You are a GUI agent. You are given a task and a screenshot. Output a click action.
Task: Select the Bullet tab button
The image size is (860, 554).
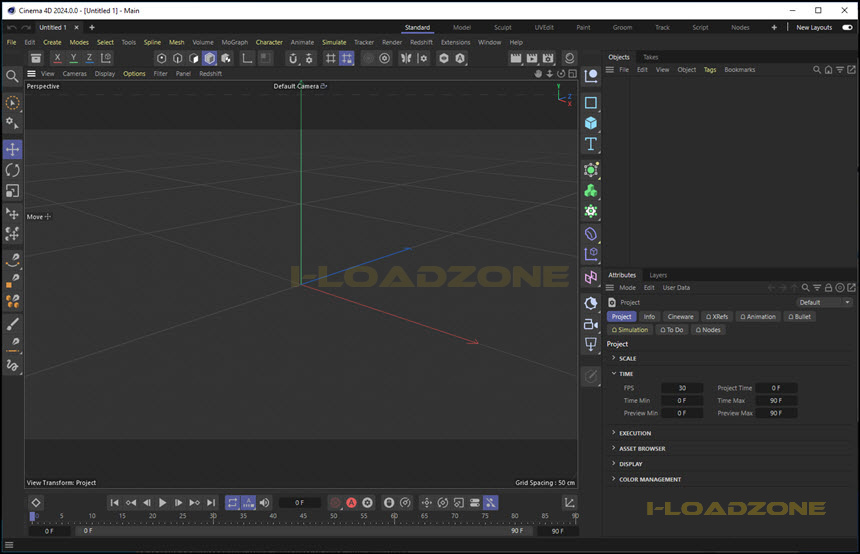point(799,316)
